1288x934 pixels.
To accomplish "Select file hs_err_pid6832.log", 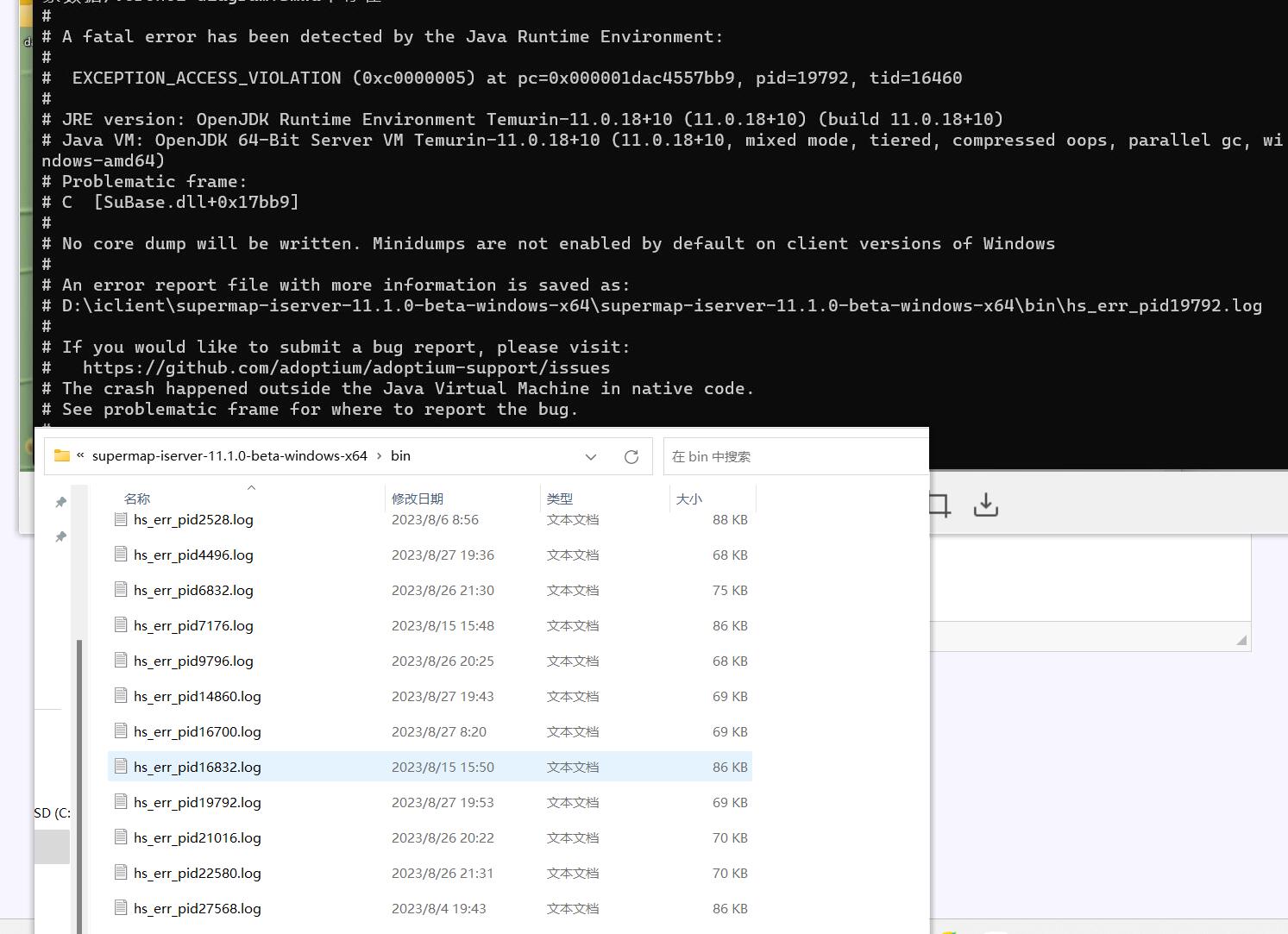I will (430, 590).
